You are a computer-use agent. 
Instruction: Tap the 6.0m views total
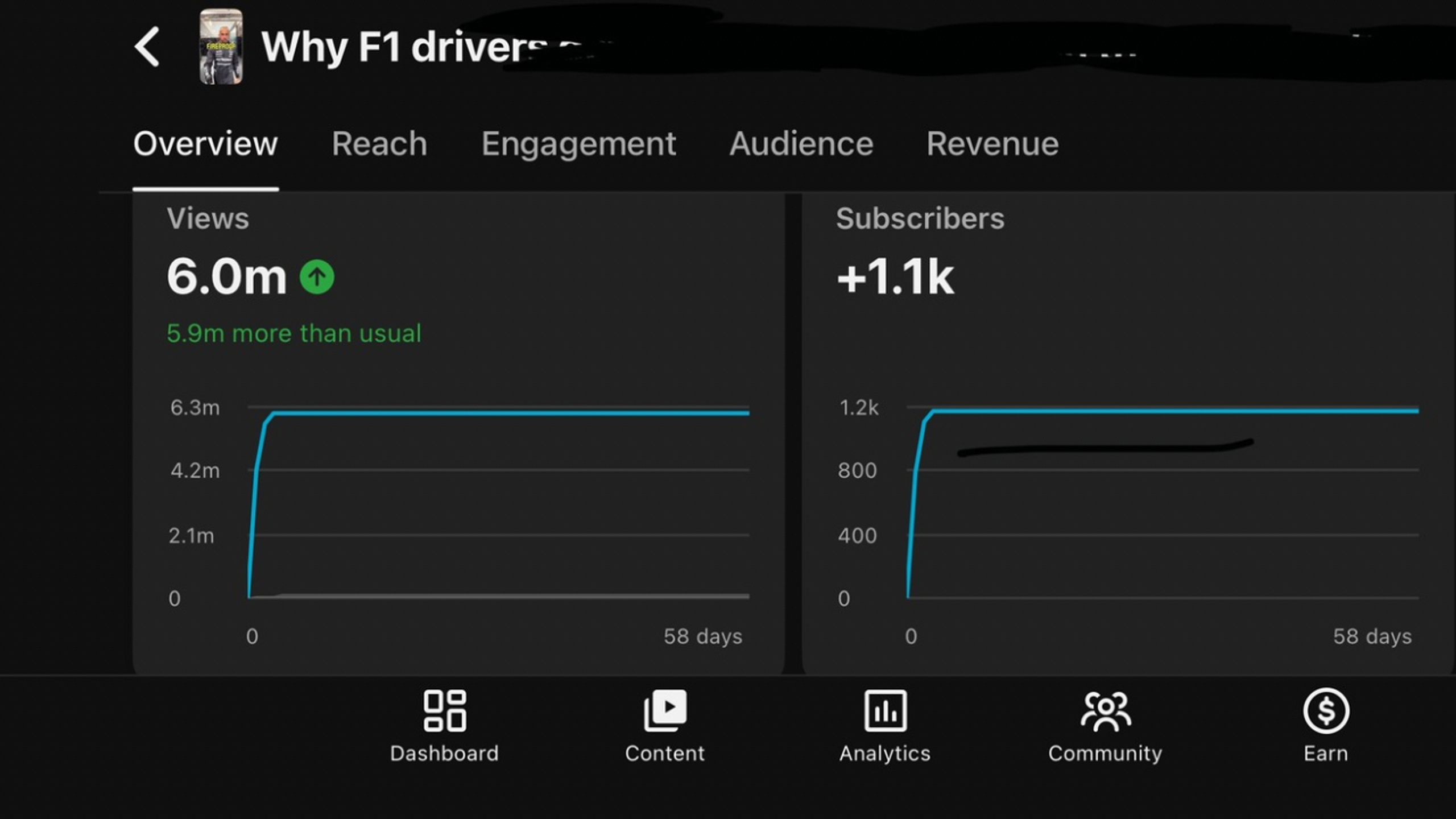coord(226,276)
